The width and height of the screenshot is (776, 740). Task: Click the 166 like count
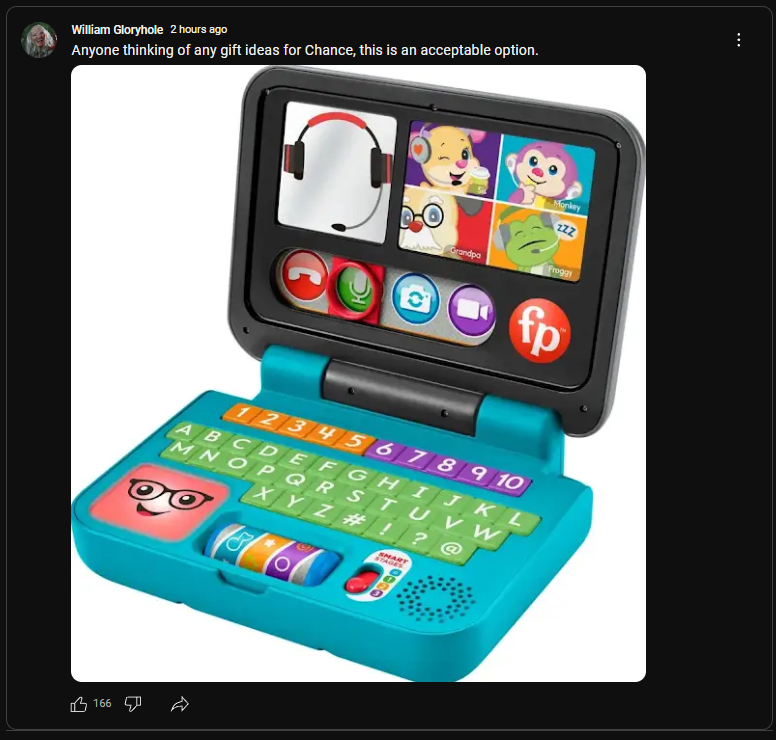[102, 703]
